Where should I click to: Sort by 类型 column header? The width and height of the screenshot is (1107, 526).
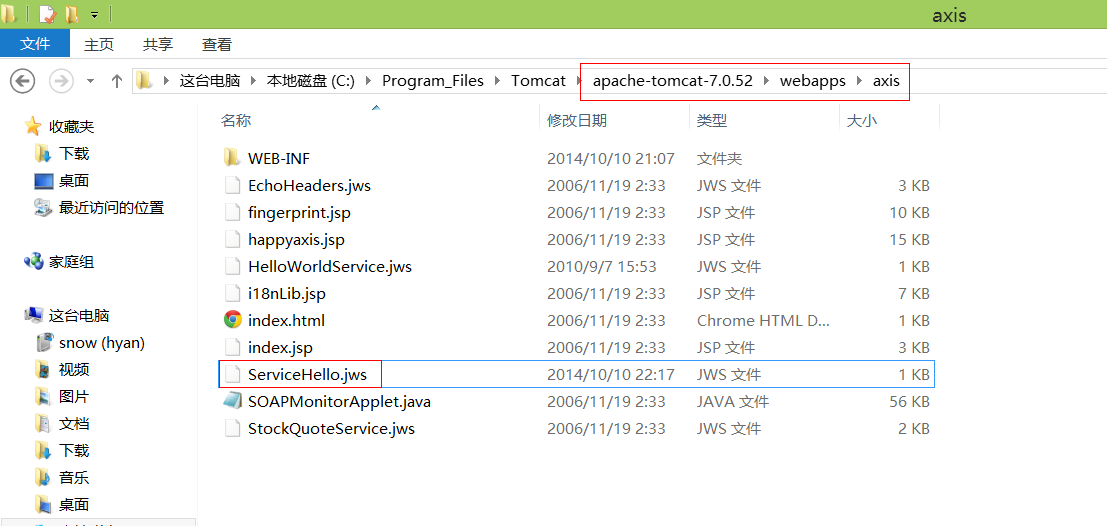tap(712, 121)
